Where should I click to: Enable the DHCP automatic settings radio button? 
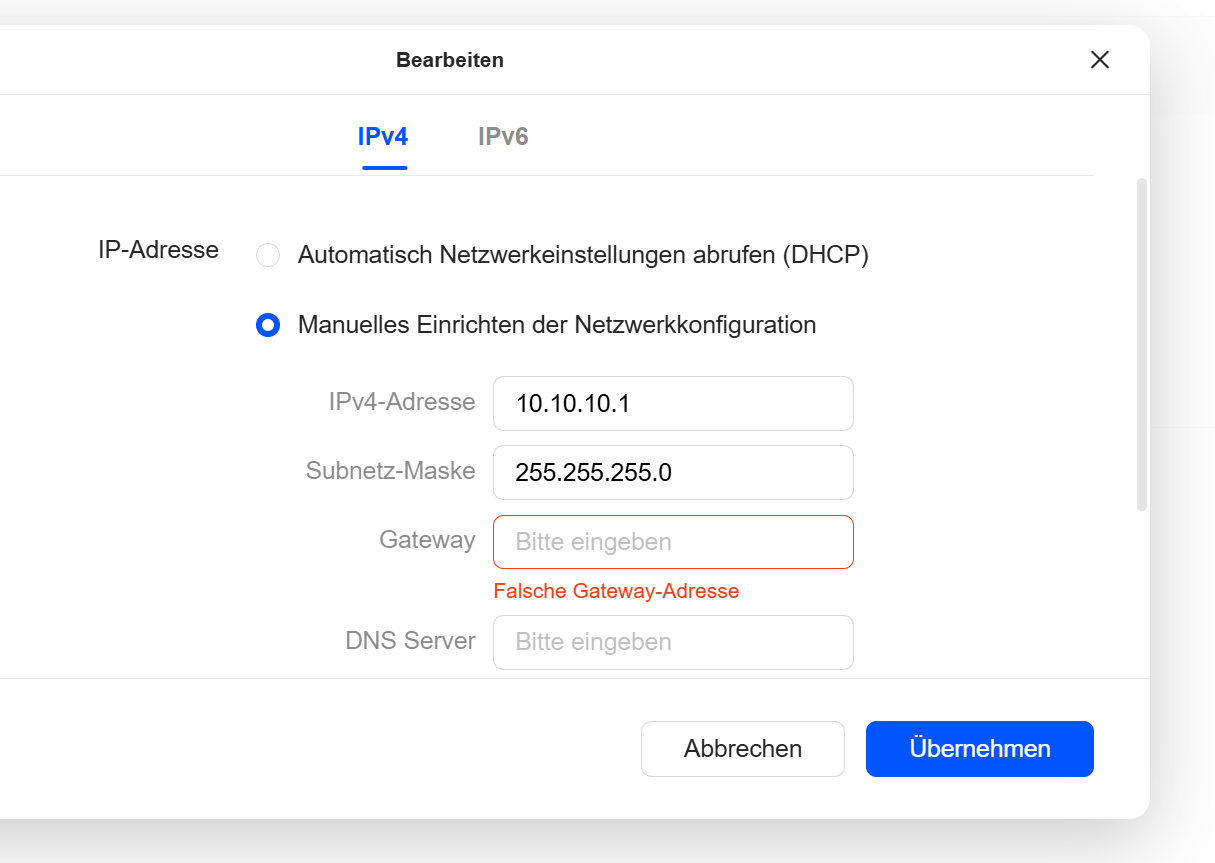coord(268,256)
